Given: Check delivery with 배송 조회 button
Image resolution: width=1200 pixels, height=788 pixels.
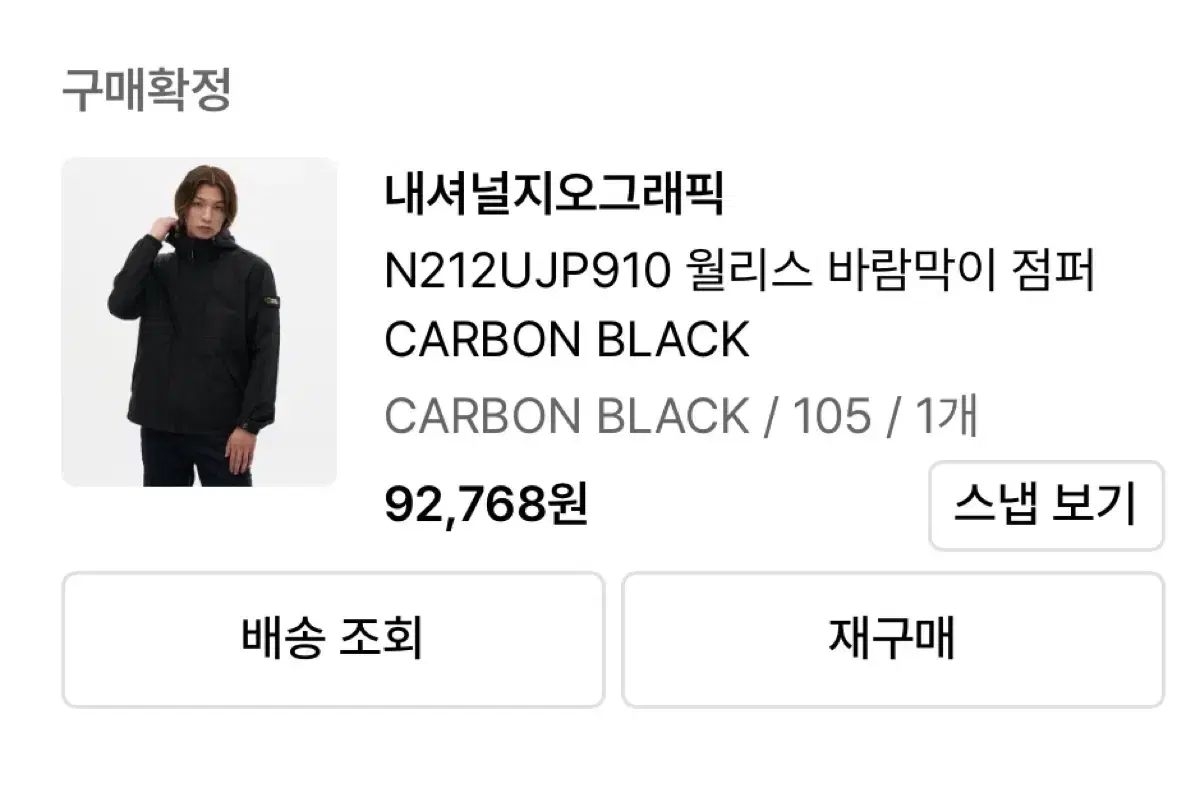Looking at the screenshot, I should [x=333, y=639].
